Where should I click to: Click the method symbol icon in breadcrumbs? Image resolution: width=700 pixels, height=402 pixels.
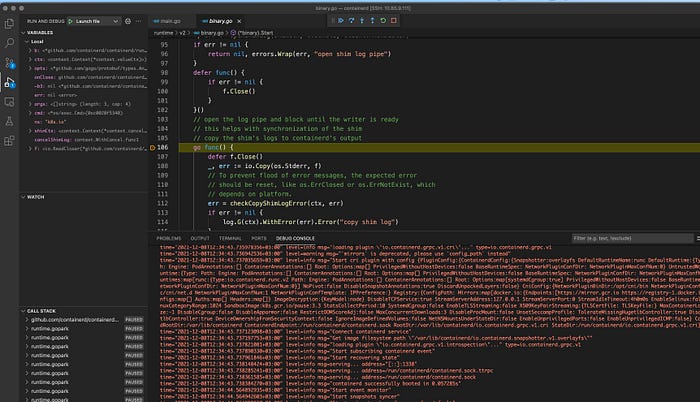coord(233,33)
